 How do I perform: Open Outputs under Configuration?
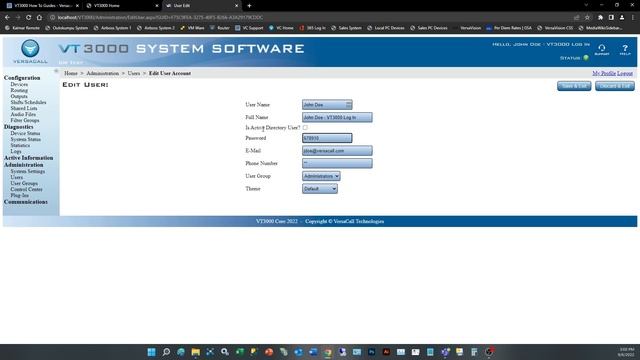tap(19, 96)
